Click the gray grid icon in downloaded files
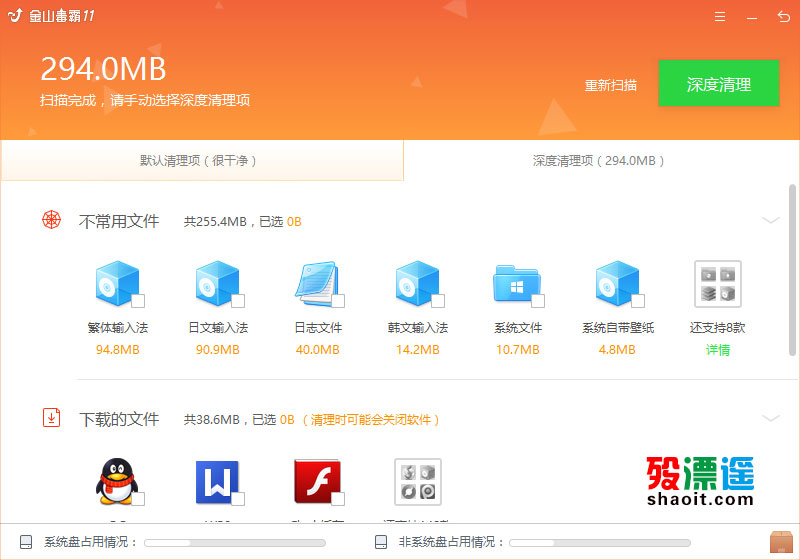The image size is (800, 560). (417, 481)
